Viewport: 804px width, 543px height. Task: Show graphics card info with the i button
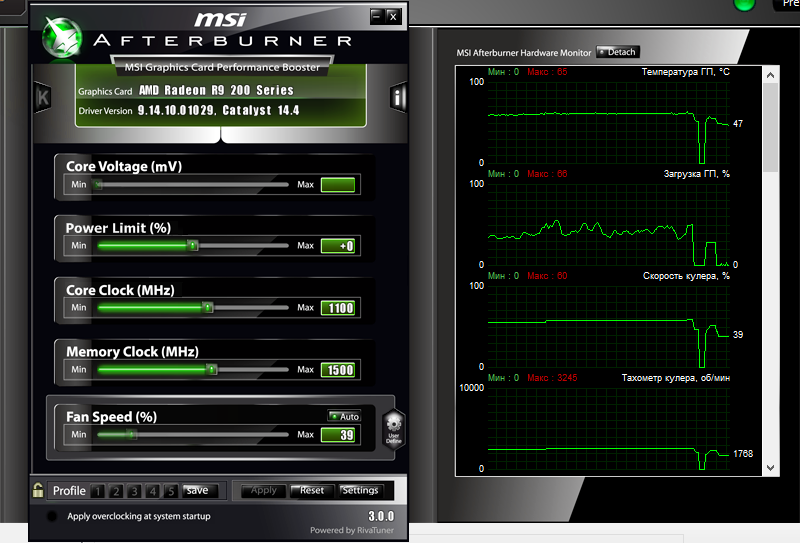[398, 96]
